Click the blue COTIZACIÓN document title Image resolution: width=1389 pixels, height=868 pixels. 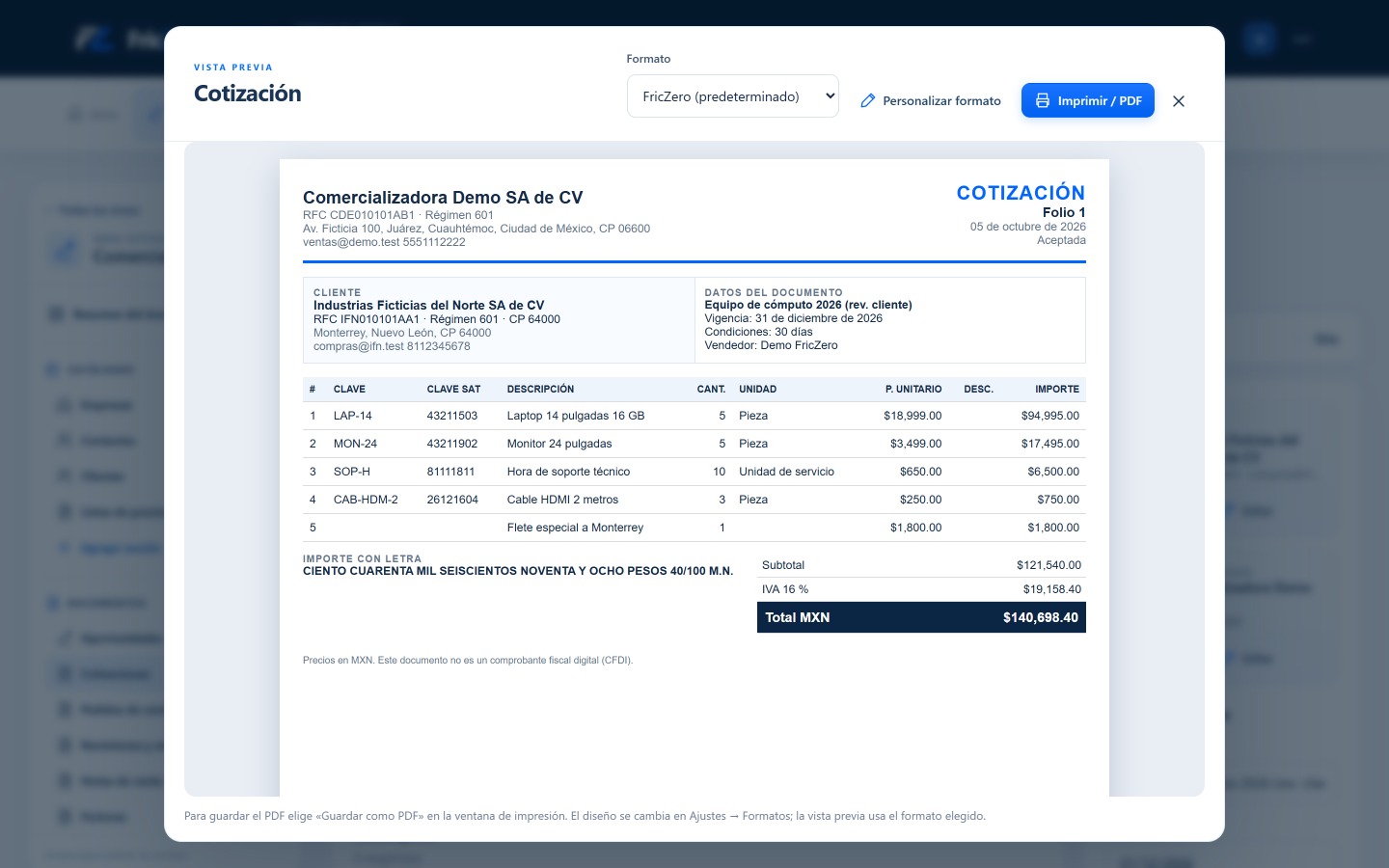point(1021,193)
